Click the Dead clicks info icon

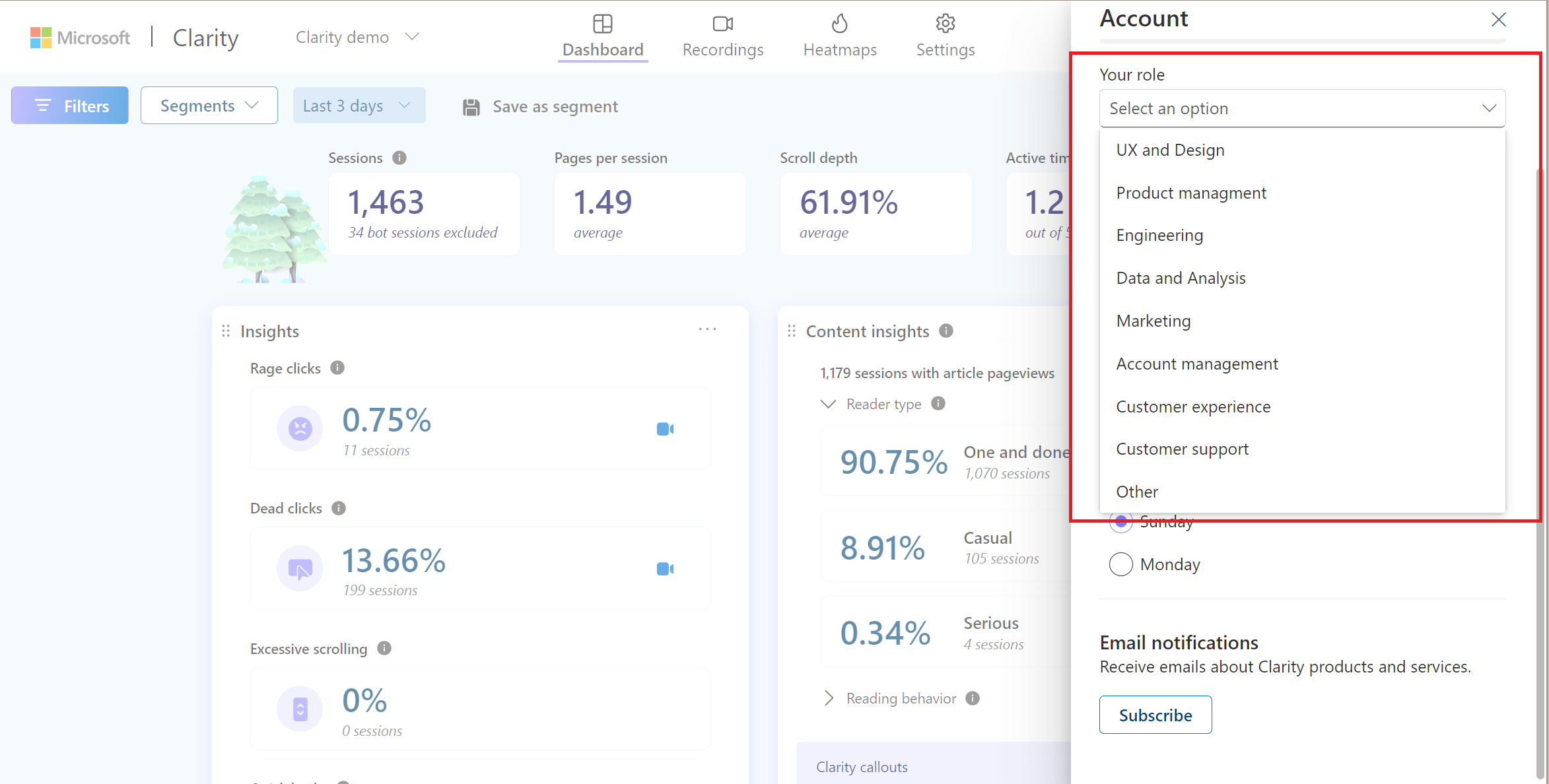[x=339, y=507]
